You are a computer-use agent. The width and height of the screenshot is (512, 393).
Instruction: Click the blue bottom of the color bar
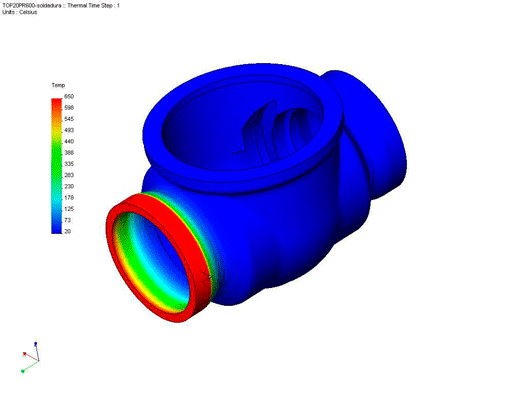point(57,227)
